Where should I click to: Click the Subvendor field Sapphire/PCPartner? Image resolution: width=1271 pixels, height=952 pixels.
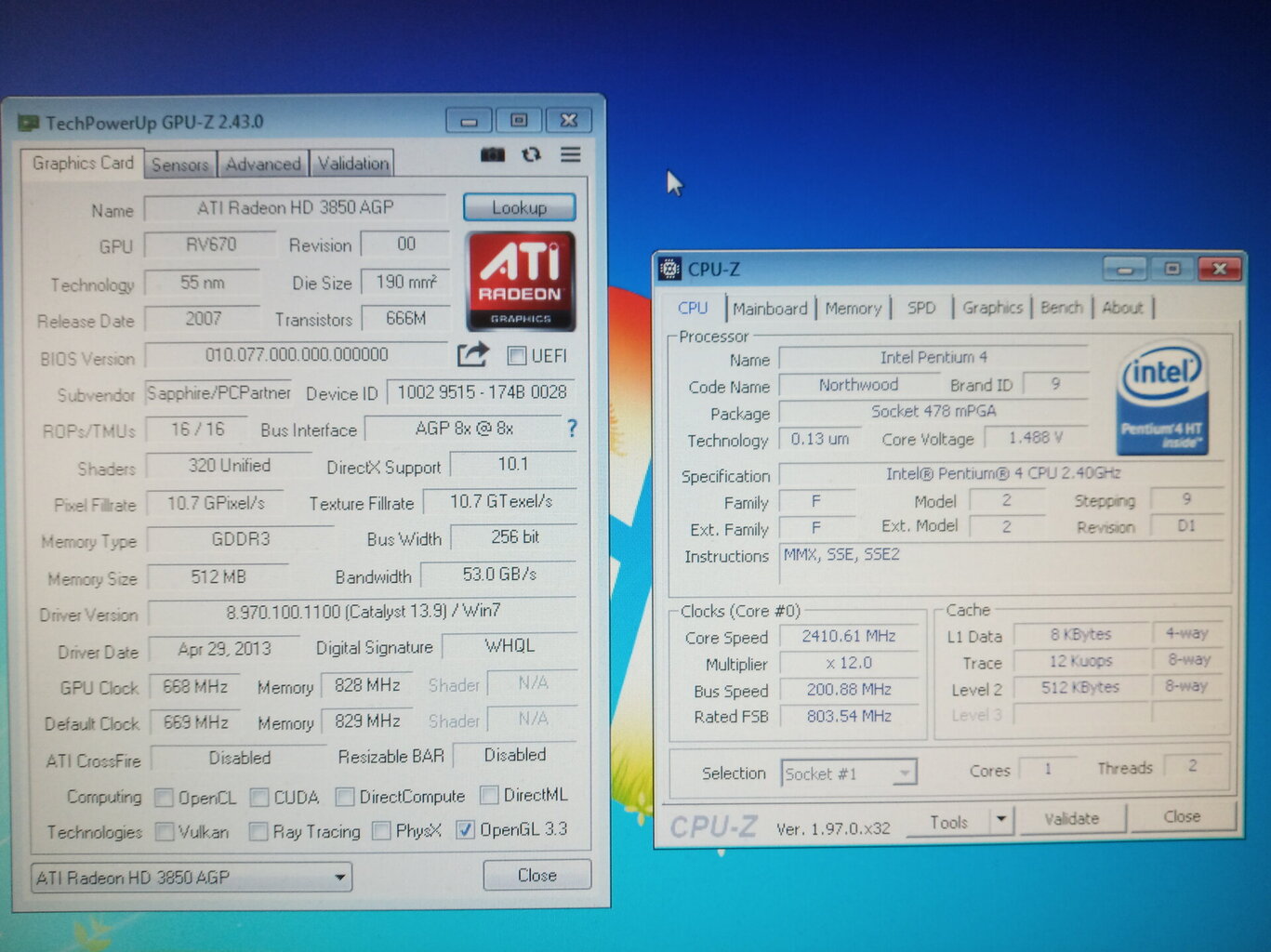218,393
